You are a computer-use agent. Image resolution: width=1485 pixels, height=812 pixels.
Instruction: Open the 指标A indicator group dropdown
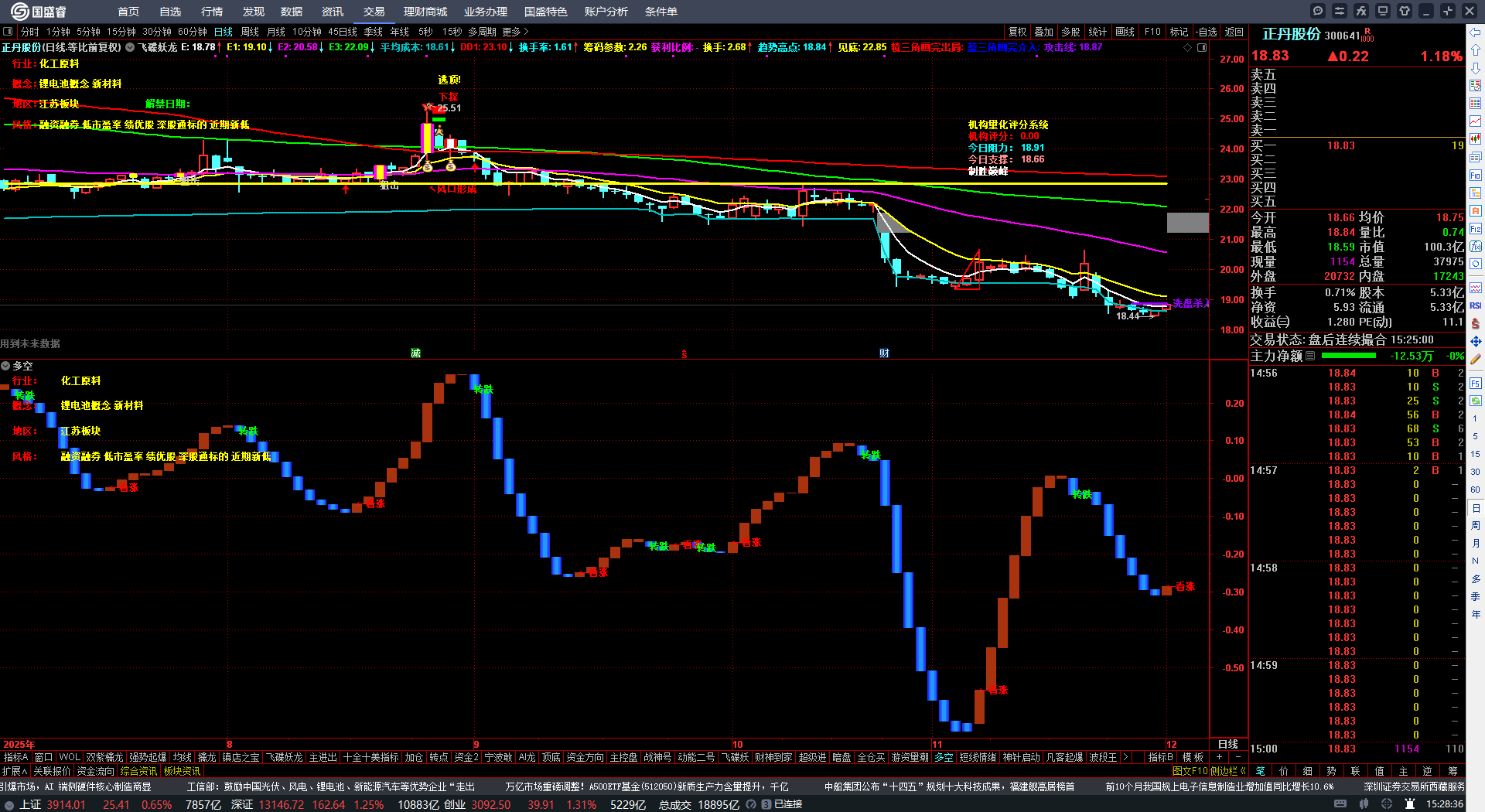pyautogui.click(x=15, y=757)
